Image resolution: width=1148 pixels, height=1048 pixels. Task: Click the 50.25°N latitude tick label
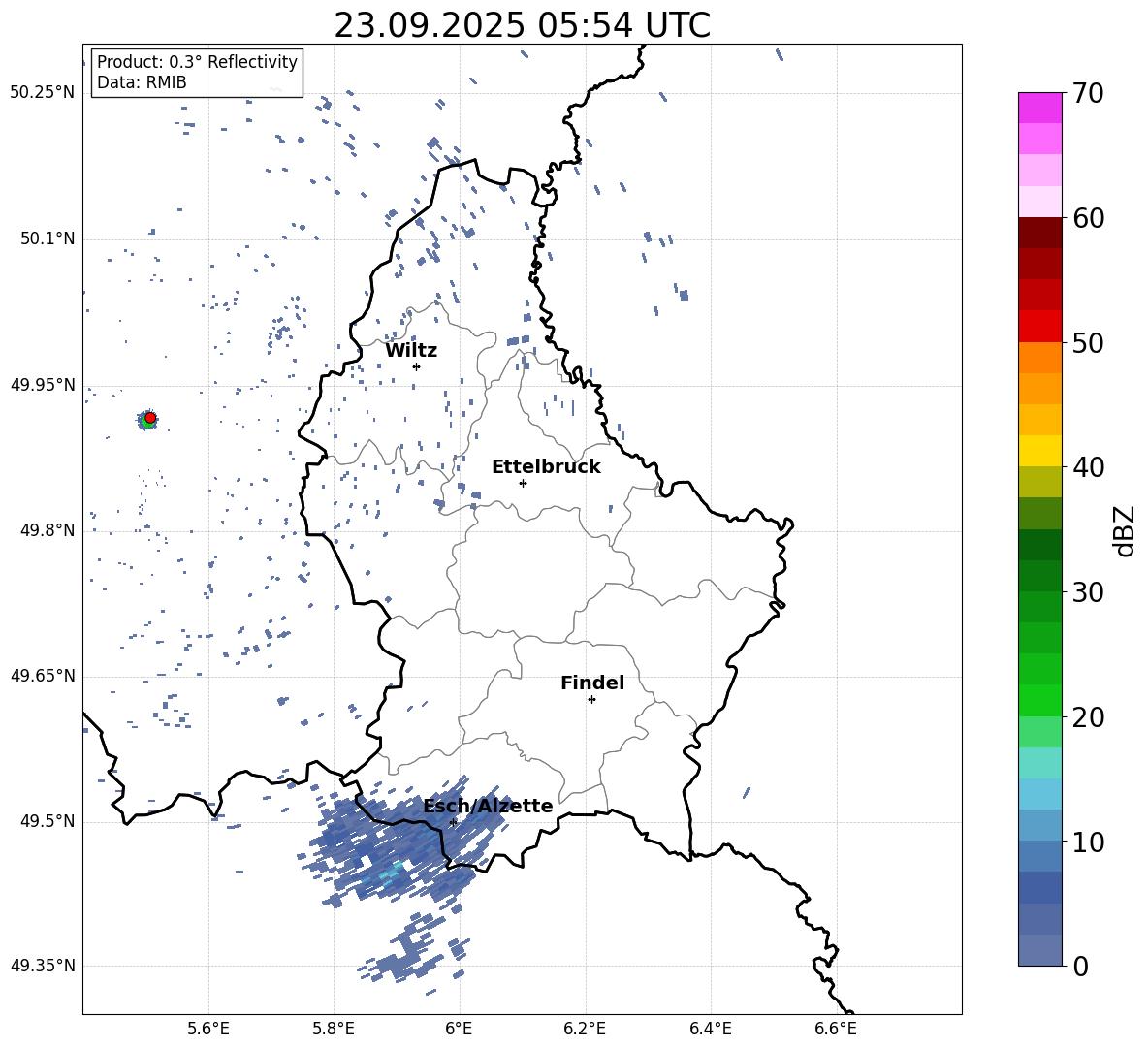(43, 93)
